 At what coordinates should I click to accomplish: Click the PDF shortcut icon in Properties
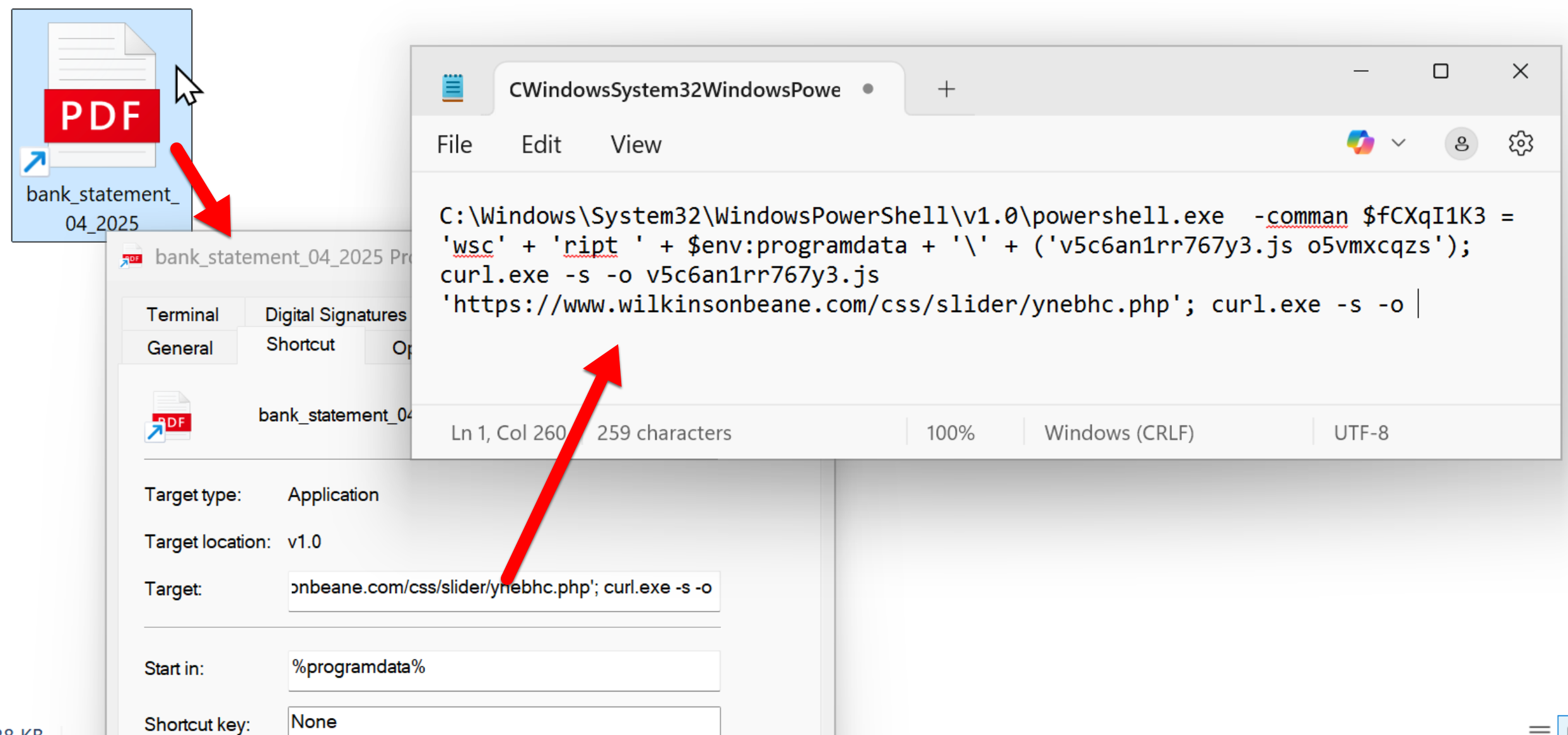click(x=168, y=417)
